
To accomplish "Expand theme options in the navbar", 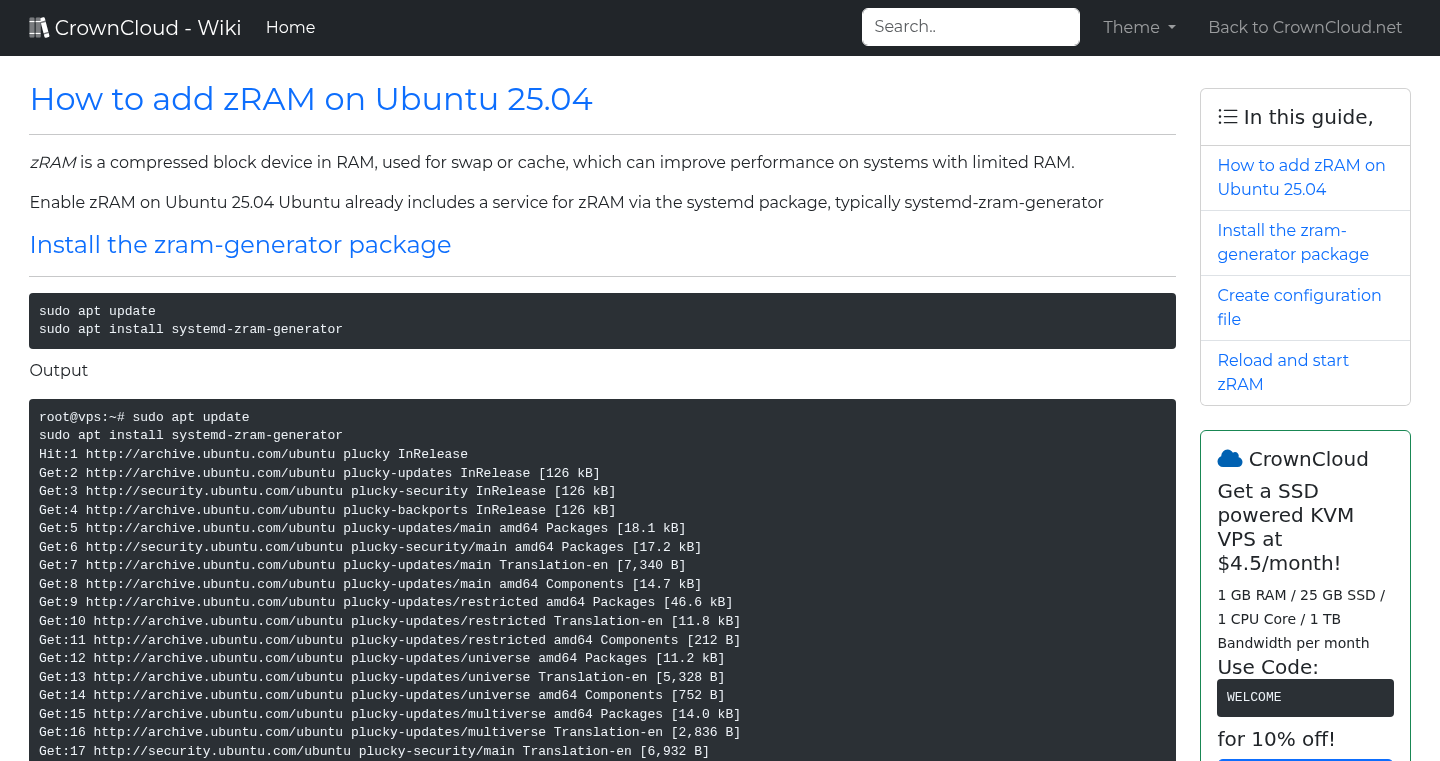I will pos(1138,27).
